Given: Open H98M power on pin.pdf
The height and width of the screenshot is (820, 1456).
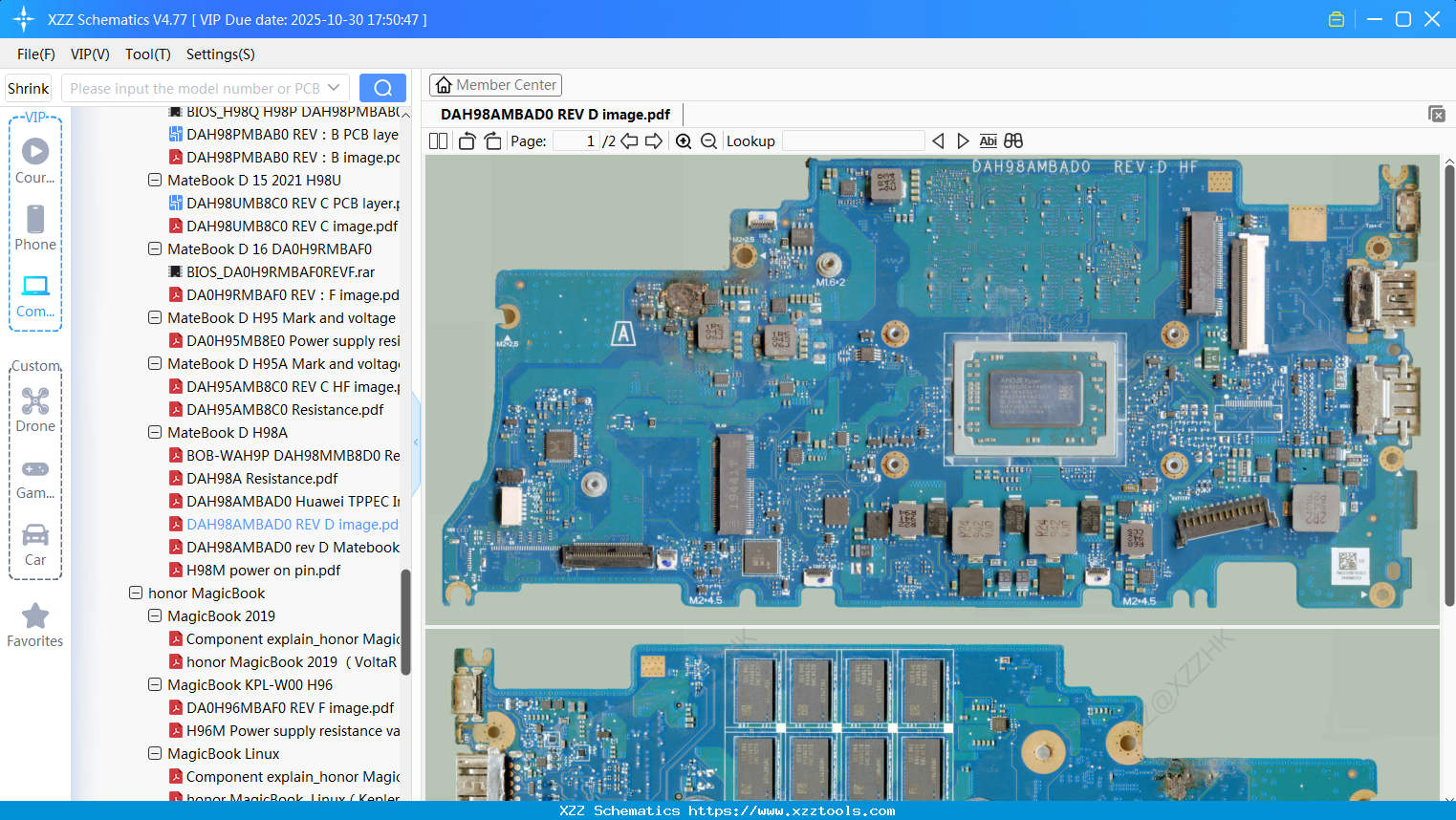Looking at the screenshot, I should 254,570.
